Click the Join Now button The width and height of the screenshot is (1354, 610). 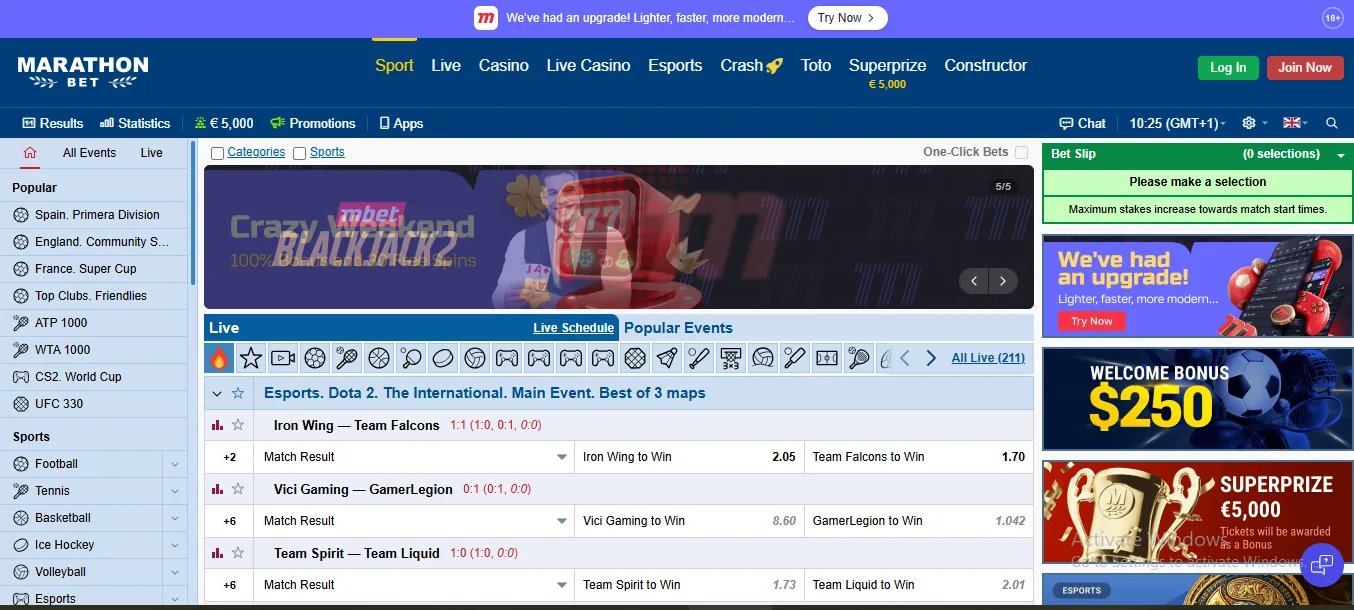(1305, 68)
